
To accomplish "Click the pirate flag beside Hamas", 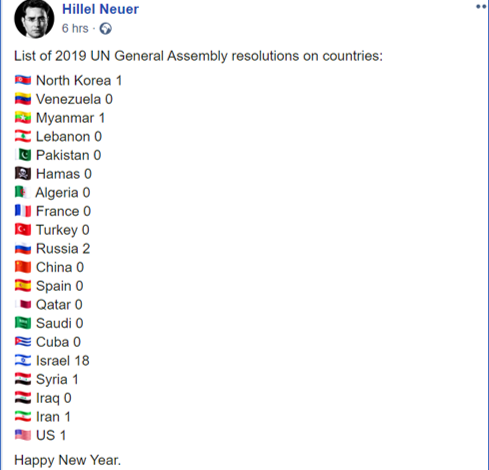I will pos(23,174).
